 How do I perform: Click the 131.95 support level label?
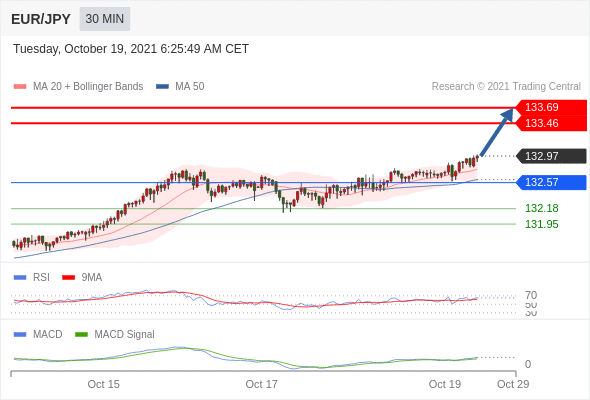[x=542, y=224]
